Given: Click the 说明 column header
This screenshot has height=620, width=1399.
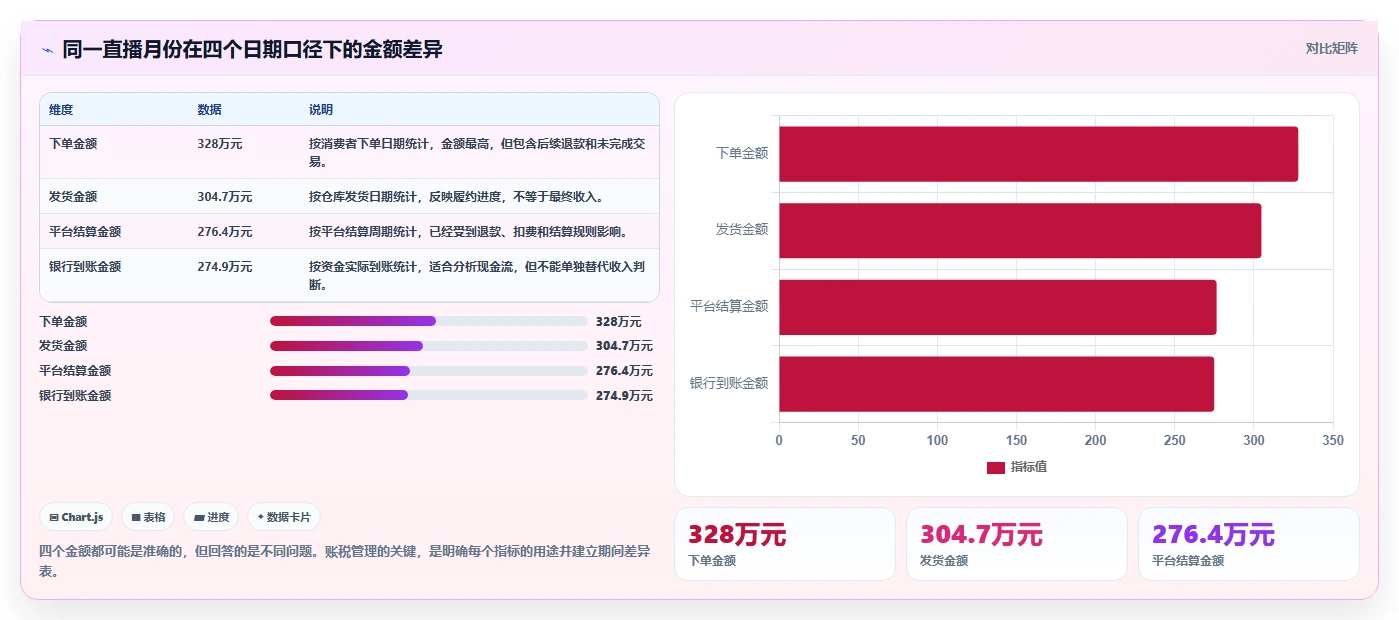Looking at the screenshot, I should pyautogui.click(x=321, y=110).
